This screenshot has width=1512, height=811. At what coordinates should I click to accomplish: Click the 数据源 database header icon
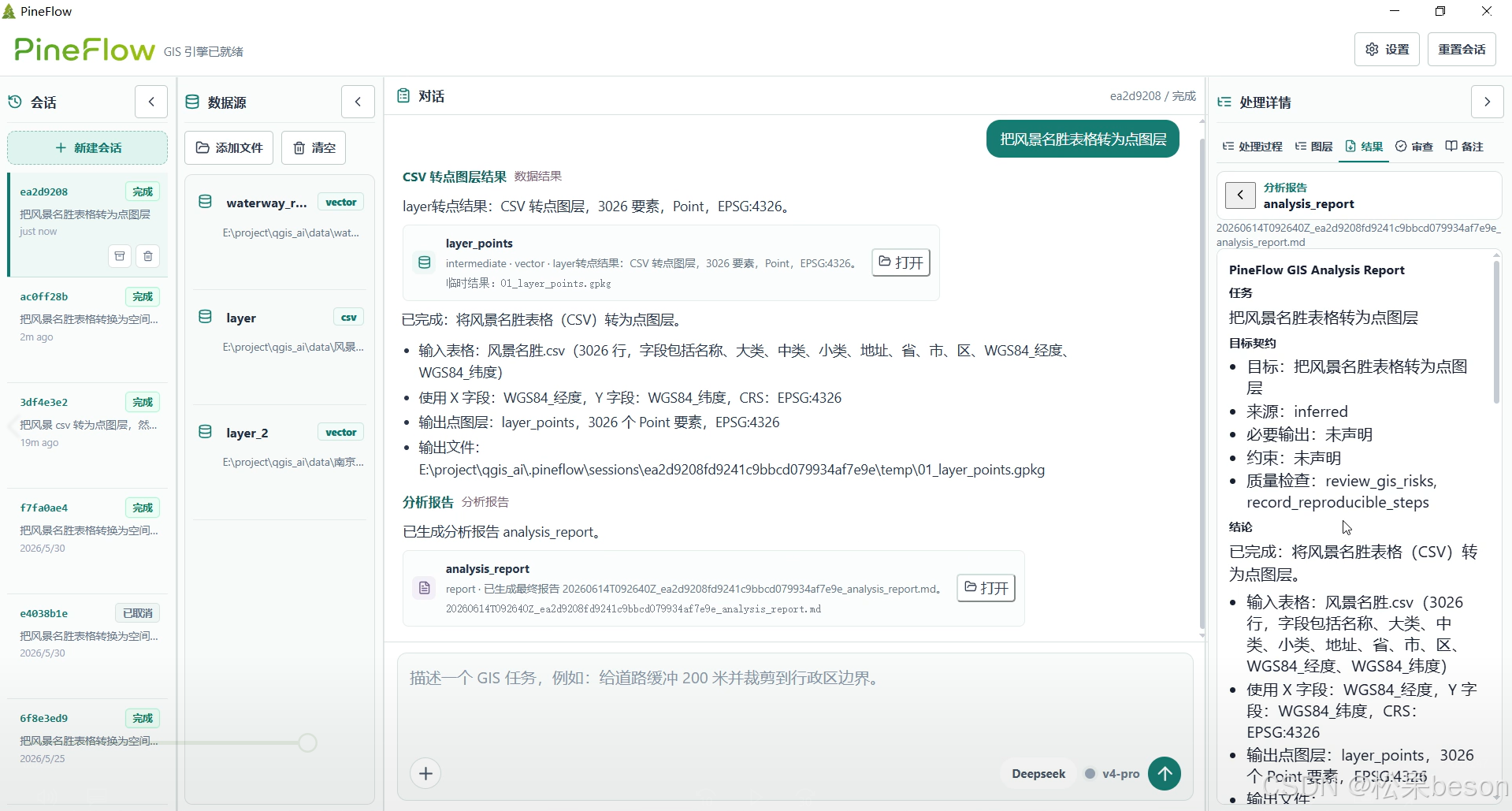192,102
